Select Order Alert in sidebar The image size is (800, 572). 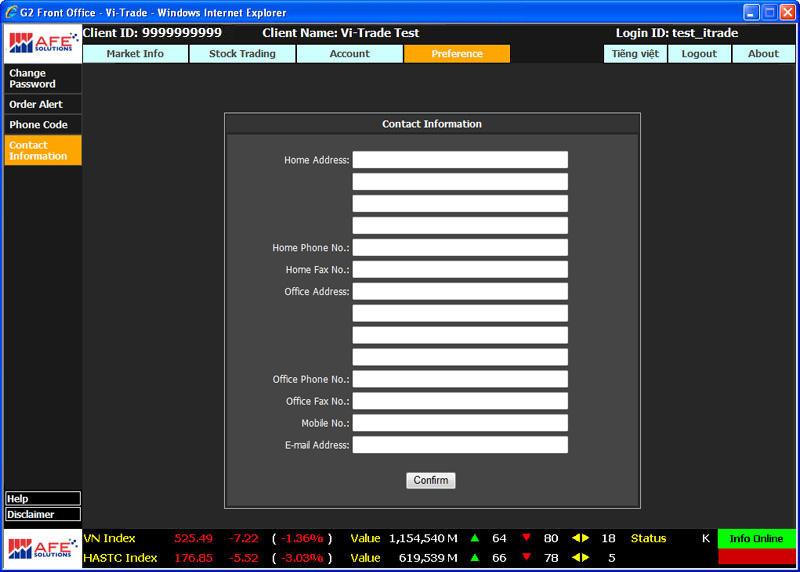(x=43, y=104)
